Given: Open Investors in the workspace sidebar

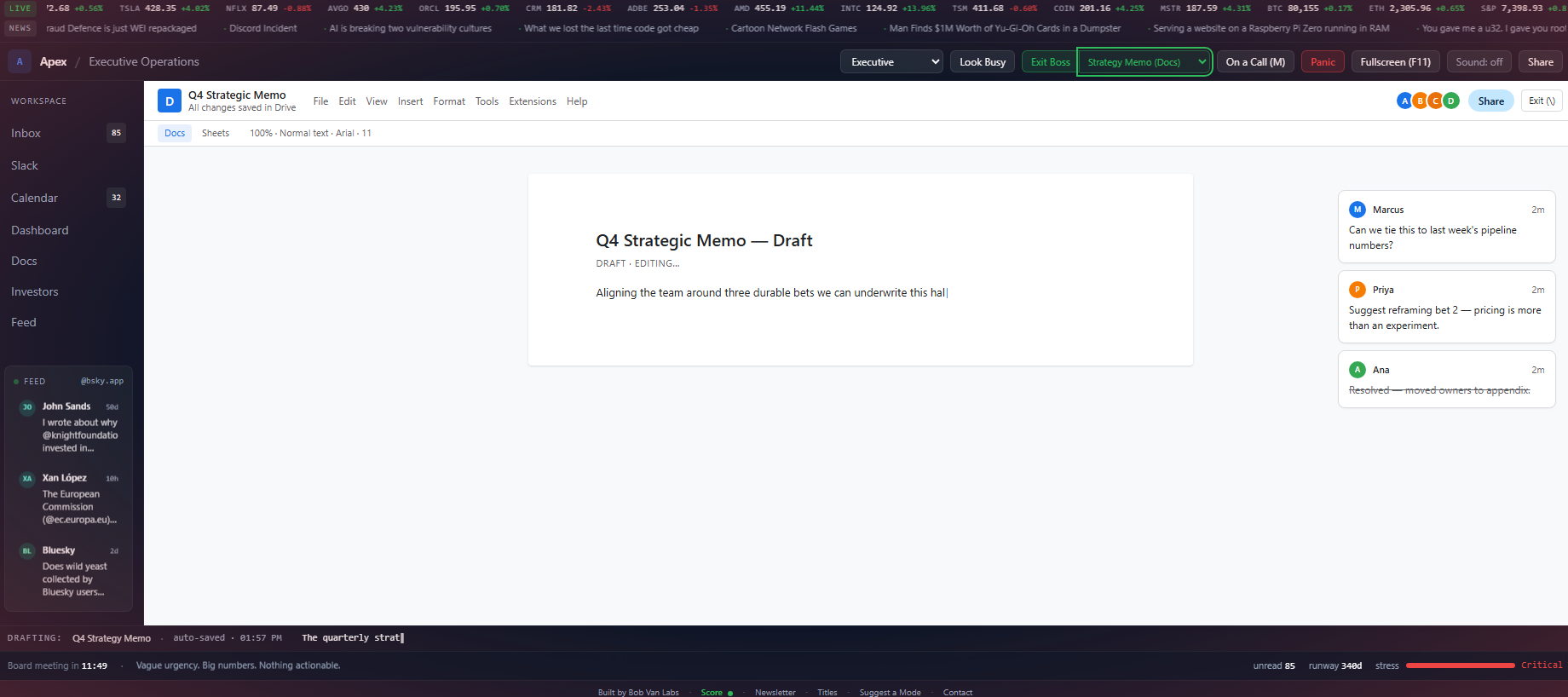Looking at the screenshot, I should pos(68,291).
